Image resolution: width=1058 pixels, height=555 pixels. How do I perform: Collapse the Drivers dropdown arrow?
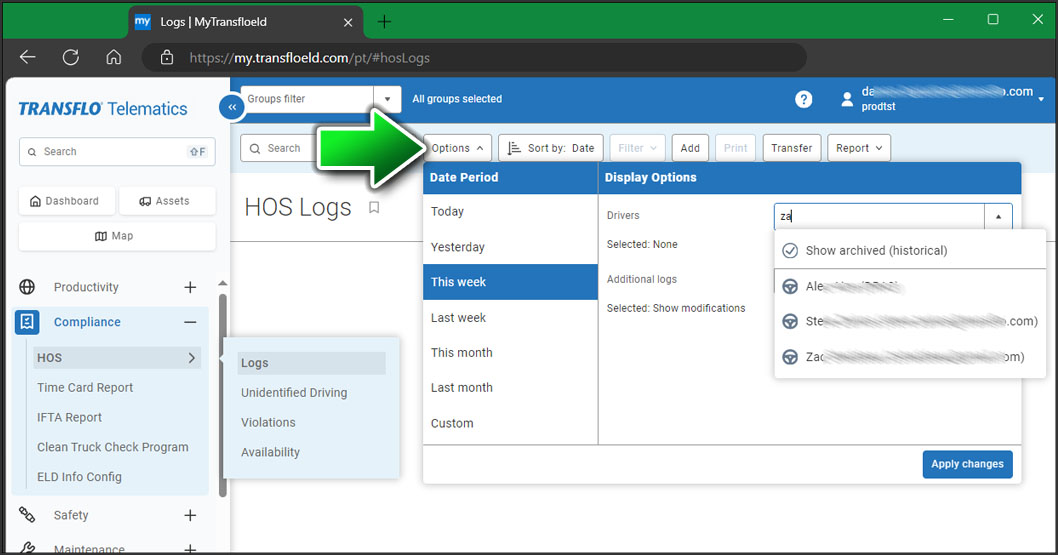click(x=998, y=216)
